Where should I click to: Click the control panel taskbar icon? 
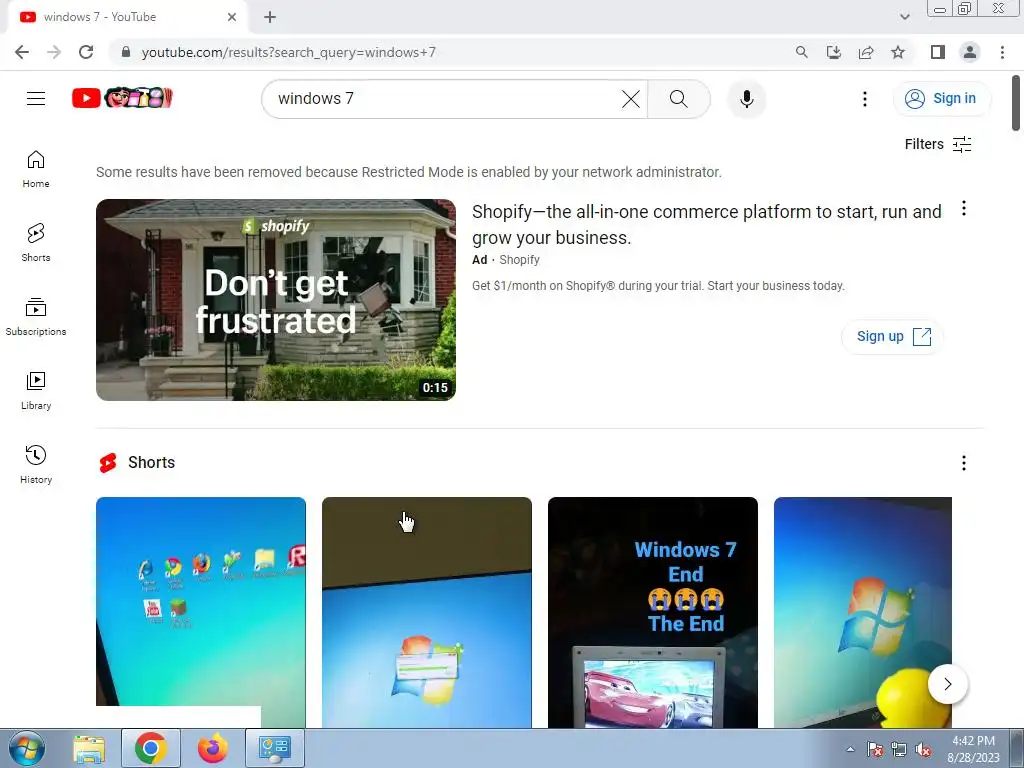click(274, 748)
